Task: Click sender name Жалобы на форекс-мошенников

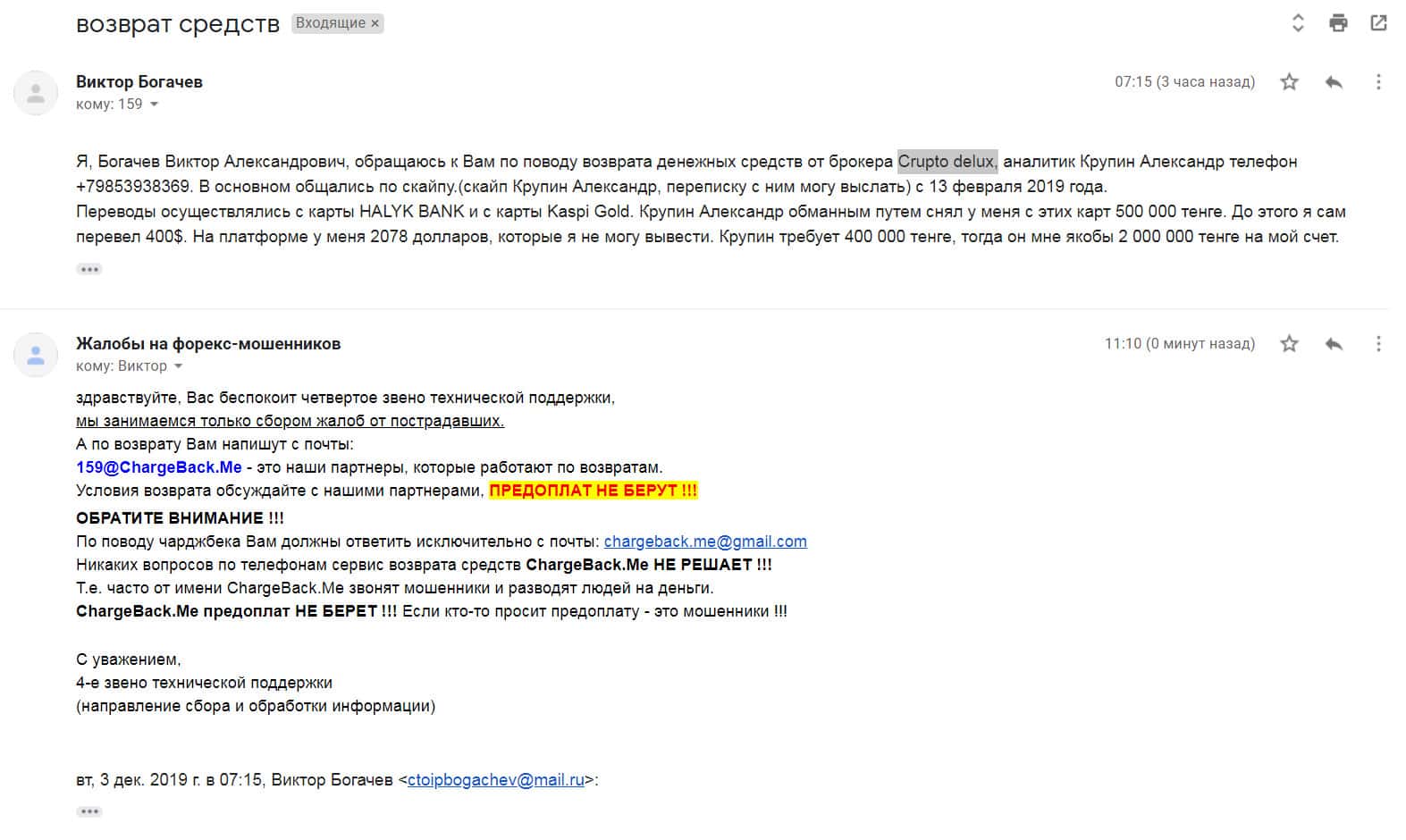Action: pos(208,344)
